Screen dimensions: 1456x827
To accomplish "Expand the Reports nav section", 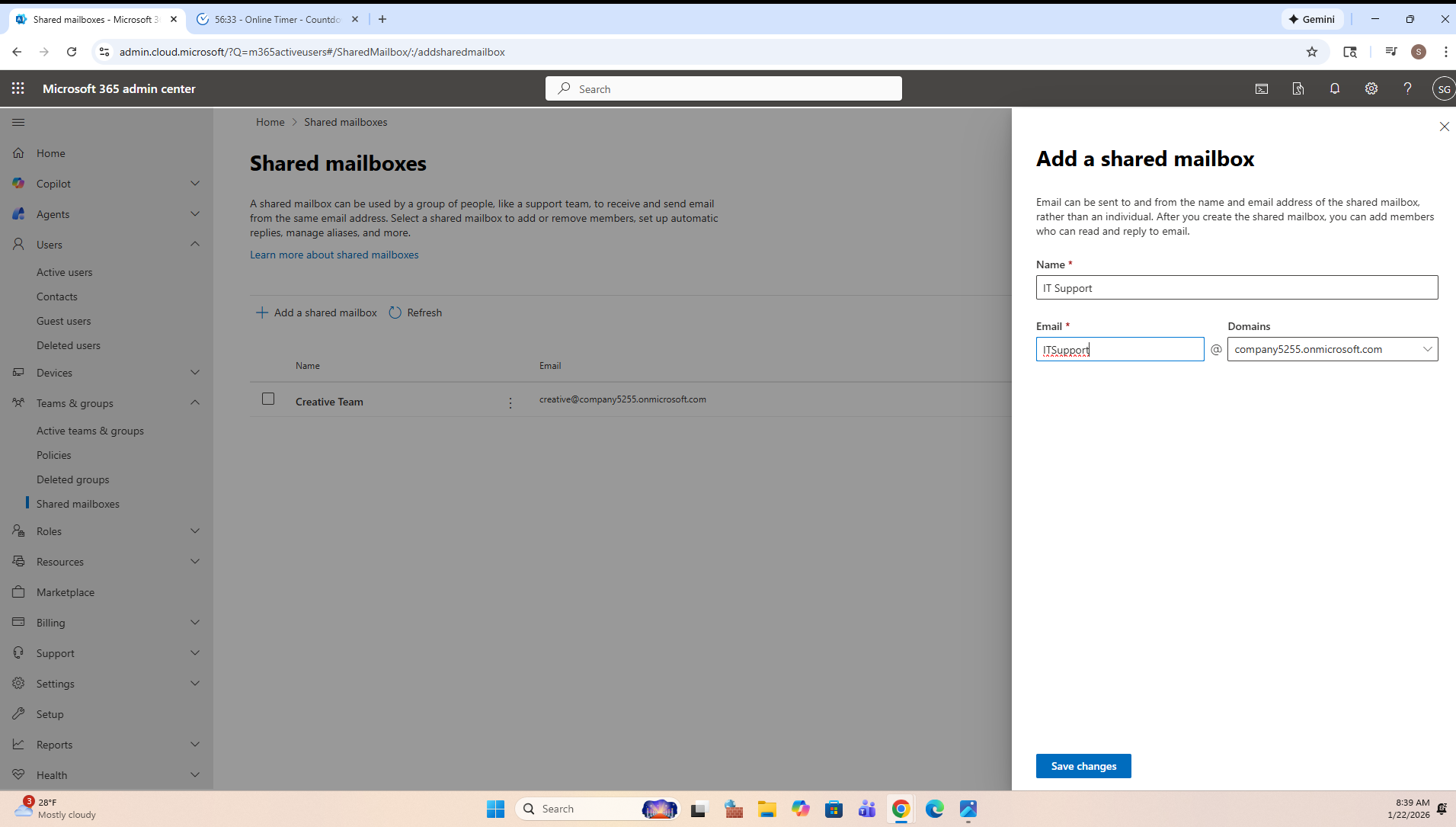I will (x=195, y=744).
